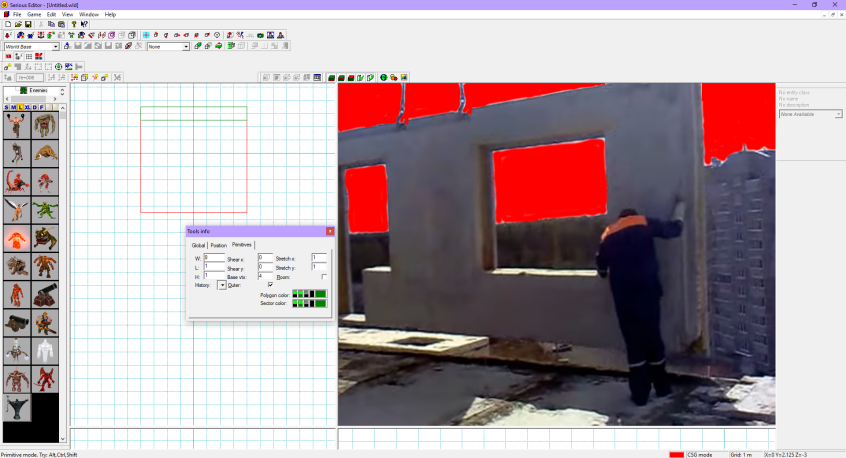Open the History dropdown in Tools info
Image resolution: width=846 pixels, height=458 pixels.
pyautogui.click(x=222, y=285)
